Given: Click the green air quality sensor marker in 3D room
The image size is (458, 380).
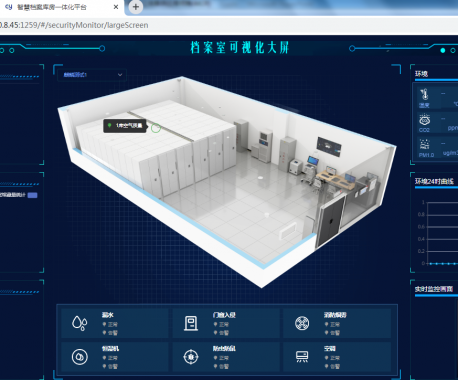Looking at the screenshot, I should click(156, 128).
